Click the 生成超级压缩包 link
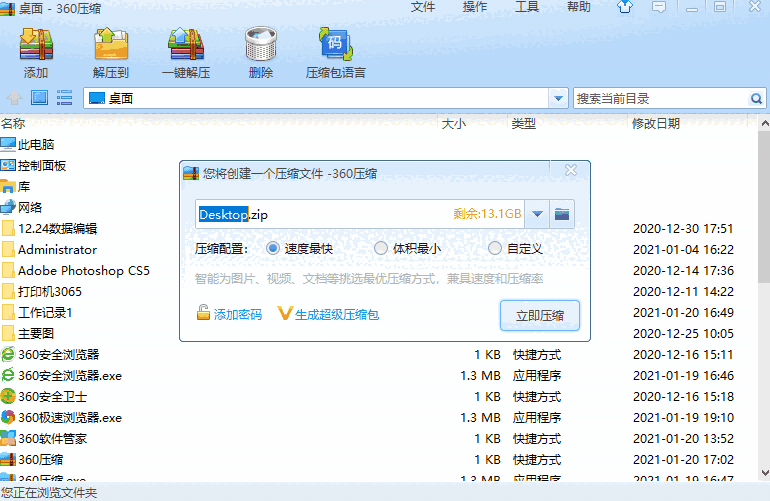770x501 pixels. point(337,314)
